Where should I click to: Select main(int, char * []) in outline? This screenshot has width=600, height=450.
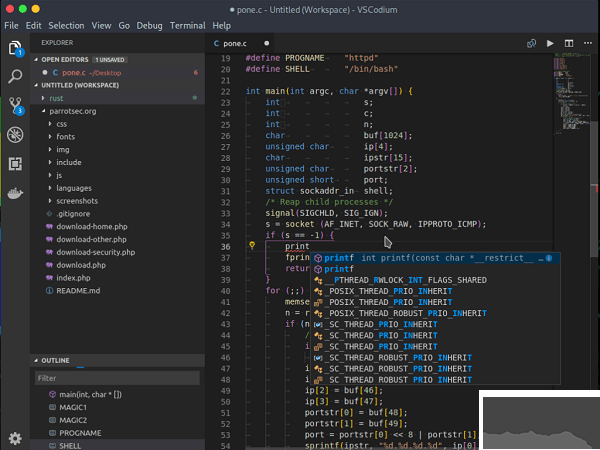click(90, 395)
